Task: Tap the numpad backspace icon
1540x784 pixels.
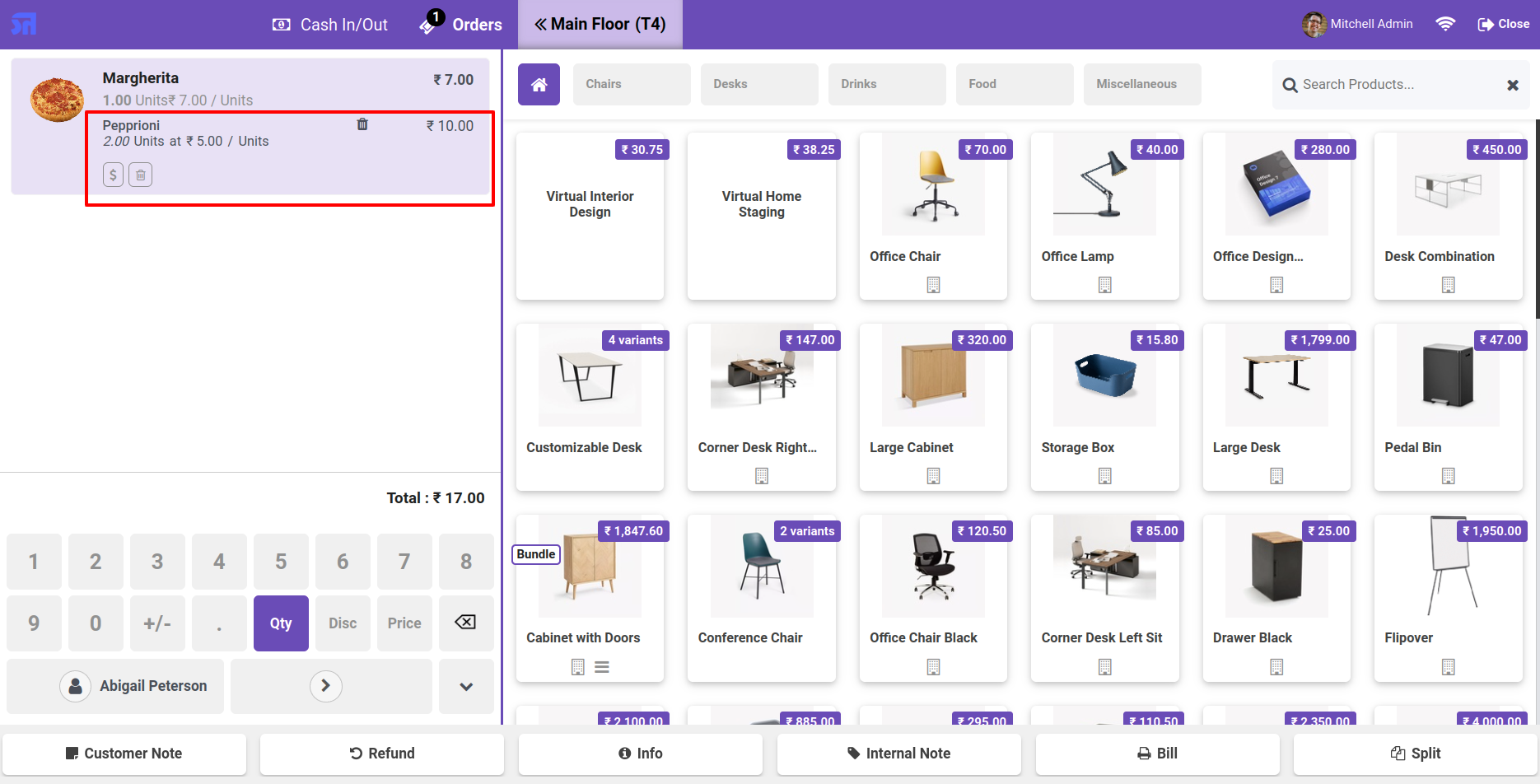Action: (466, 623)
